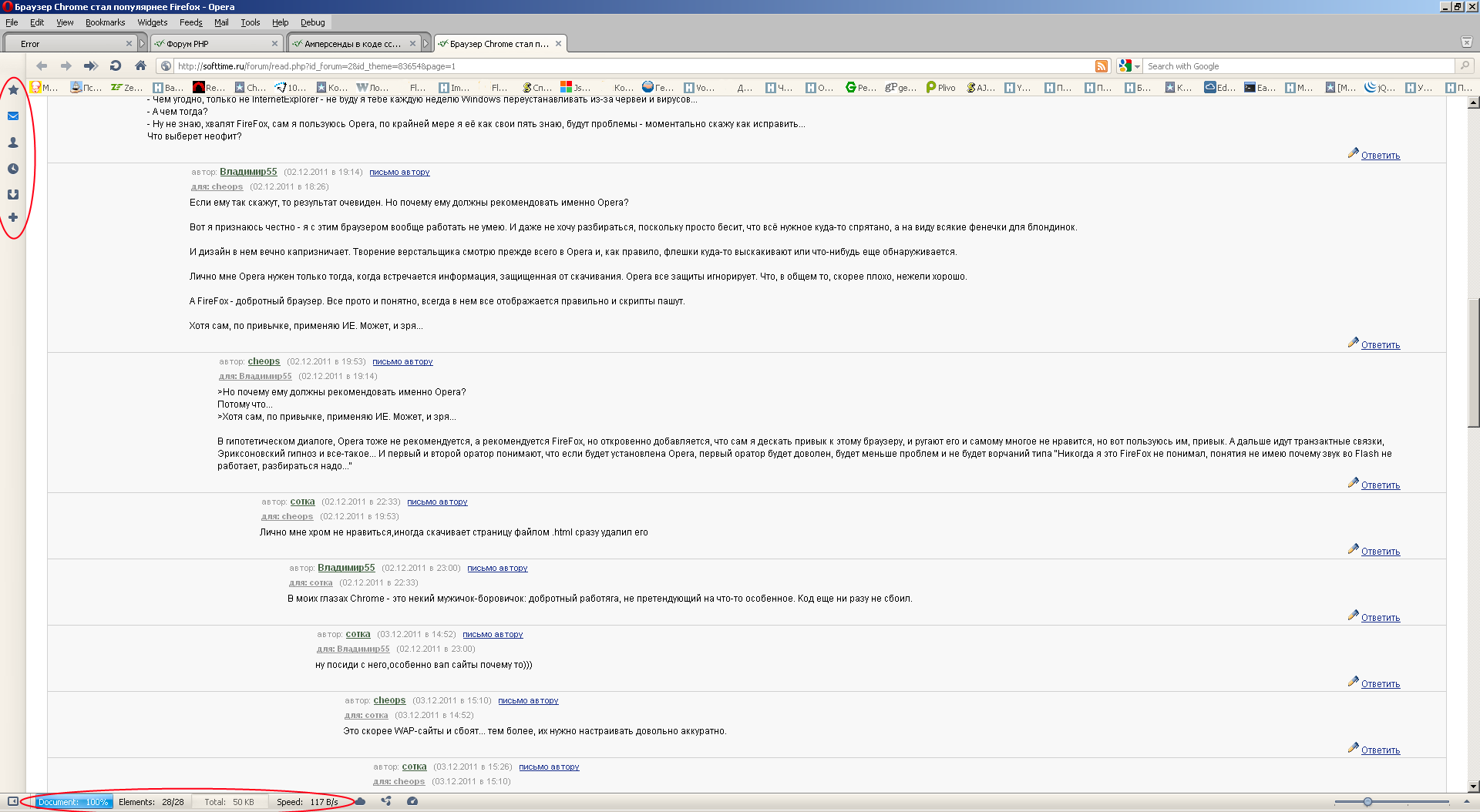Open the Contacts panel person icon

(13, 143)
